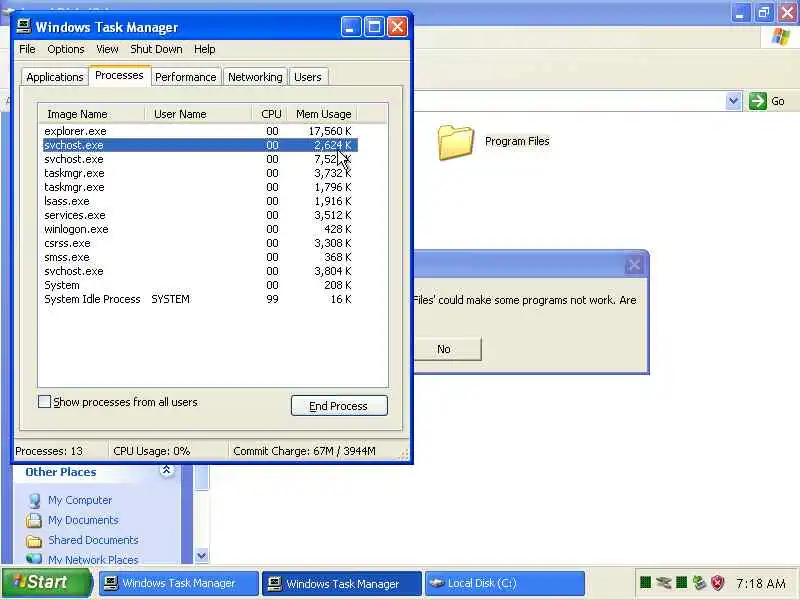
Task: Click the My Documents icon in sidebar
Action: click(34, 520)
